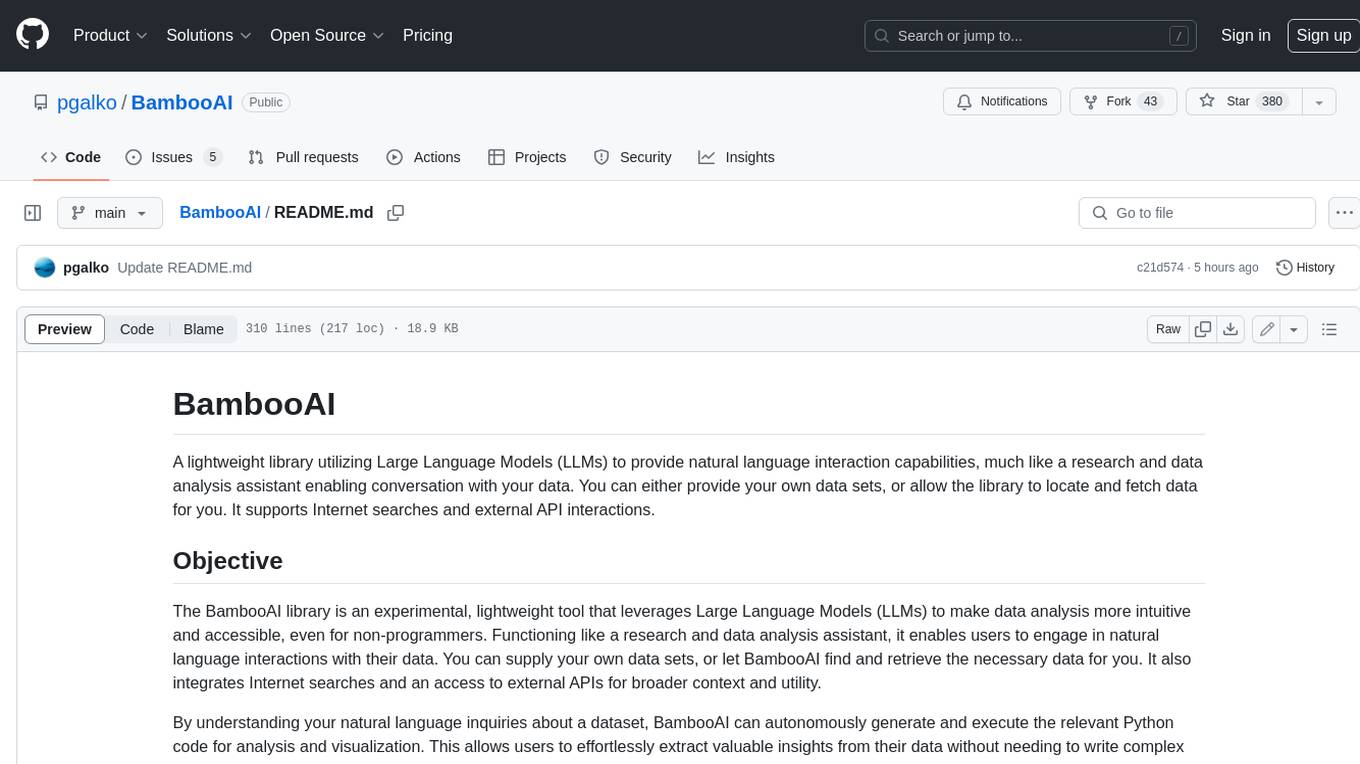Open the GitHub homepage logo

(32, 35)
